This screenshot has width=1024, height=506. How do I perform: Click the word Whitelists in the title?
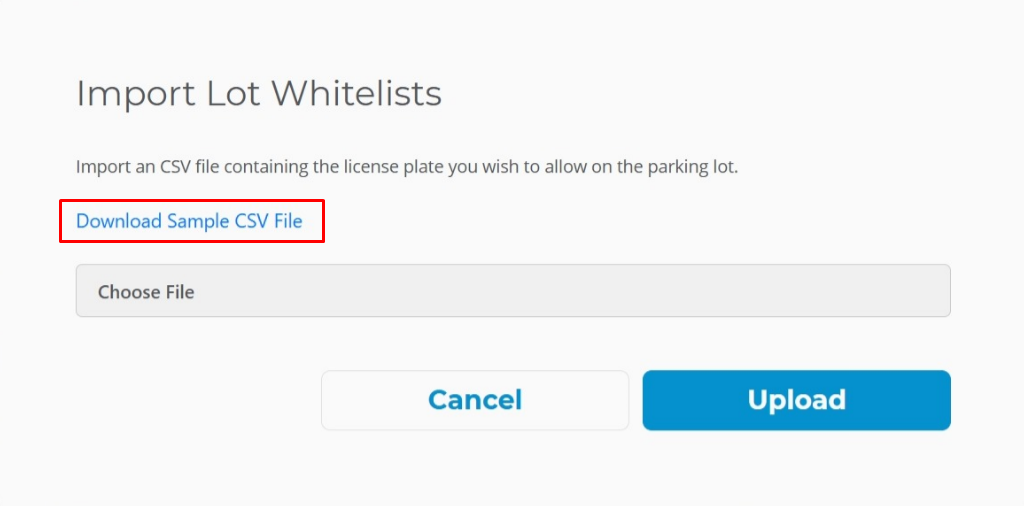pos(356,93)
